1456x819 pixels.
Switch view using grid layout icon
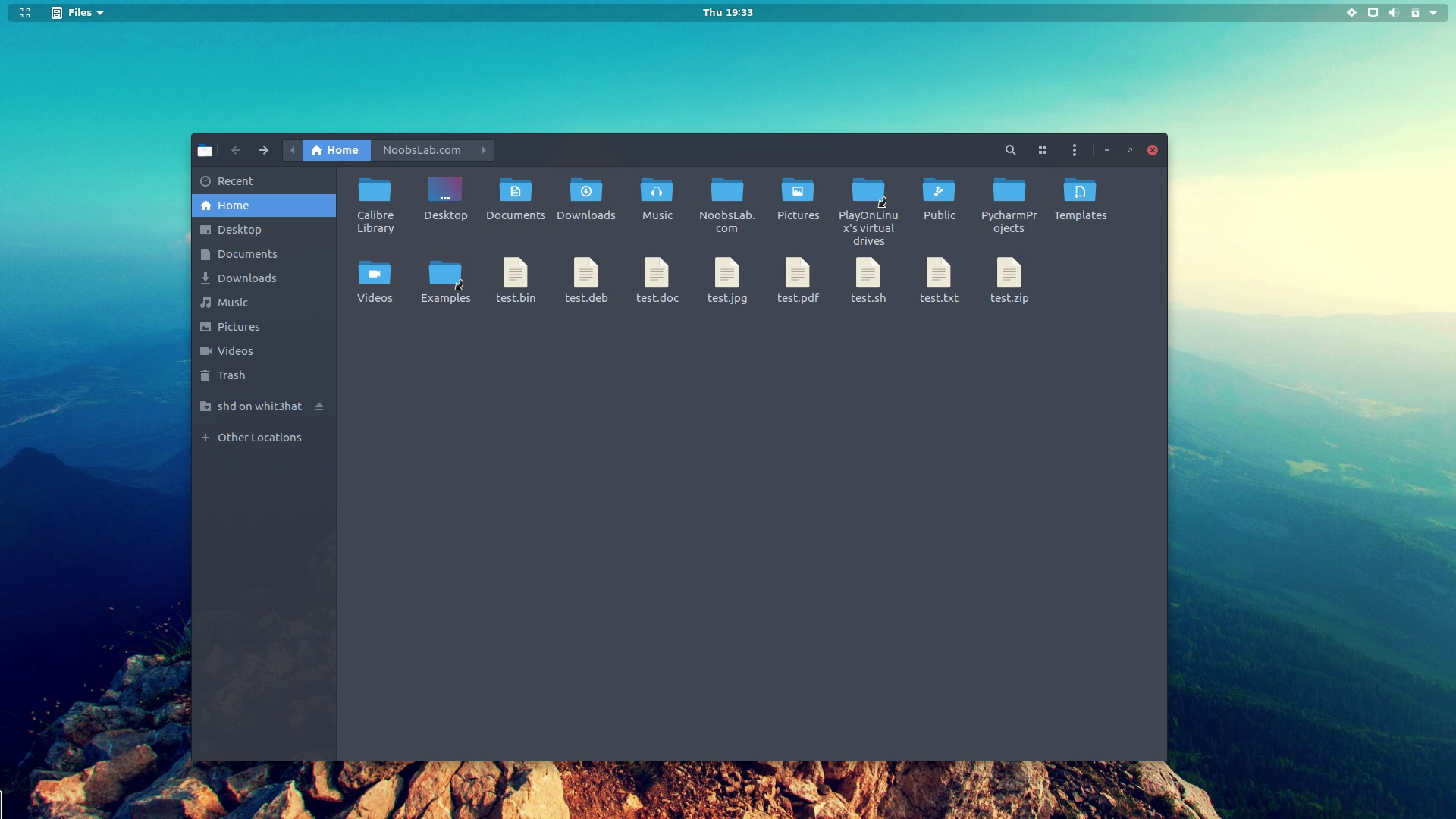1043,149
